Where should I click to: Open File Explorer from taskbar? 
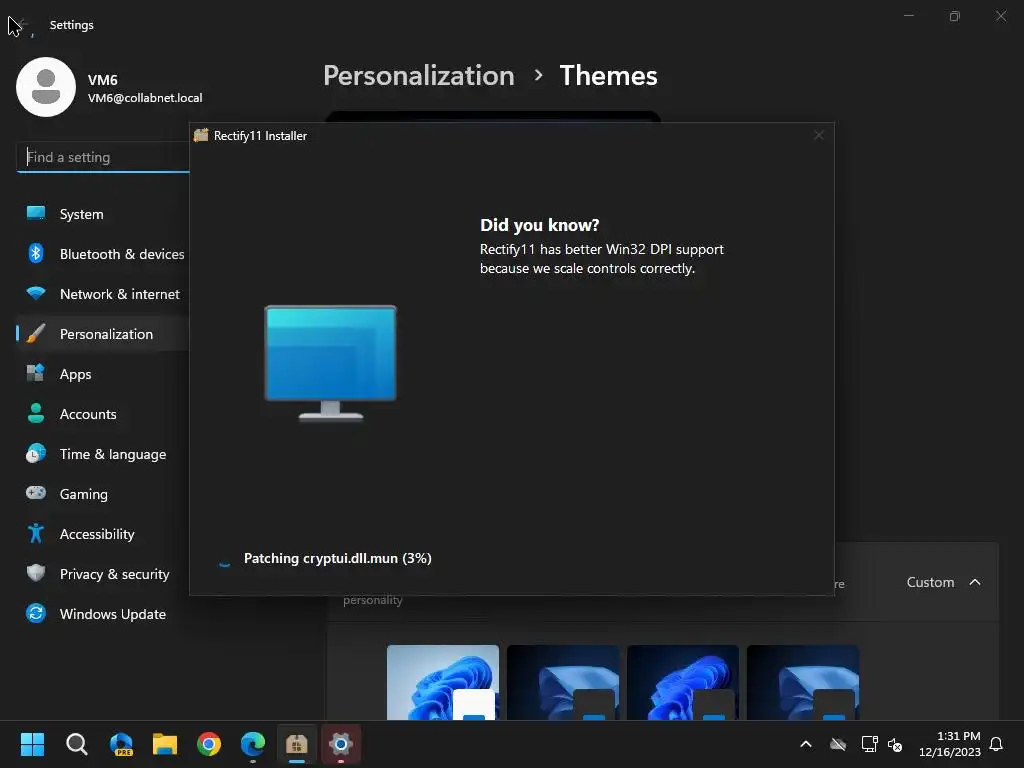click(x=165, y=744)
